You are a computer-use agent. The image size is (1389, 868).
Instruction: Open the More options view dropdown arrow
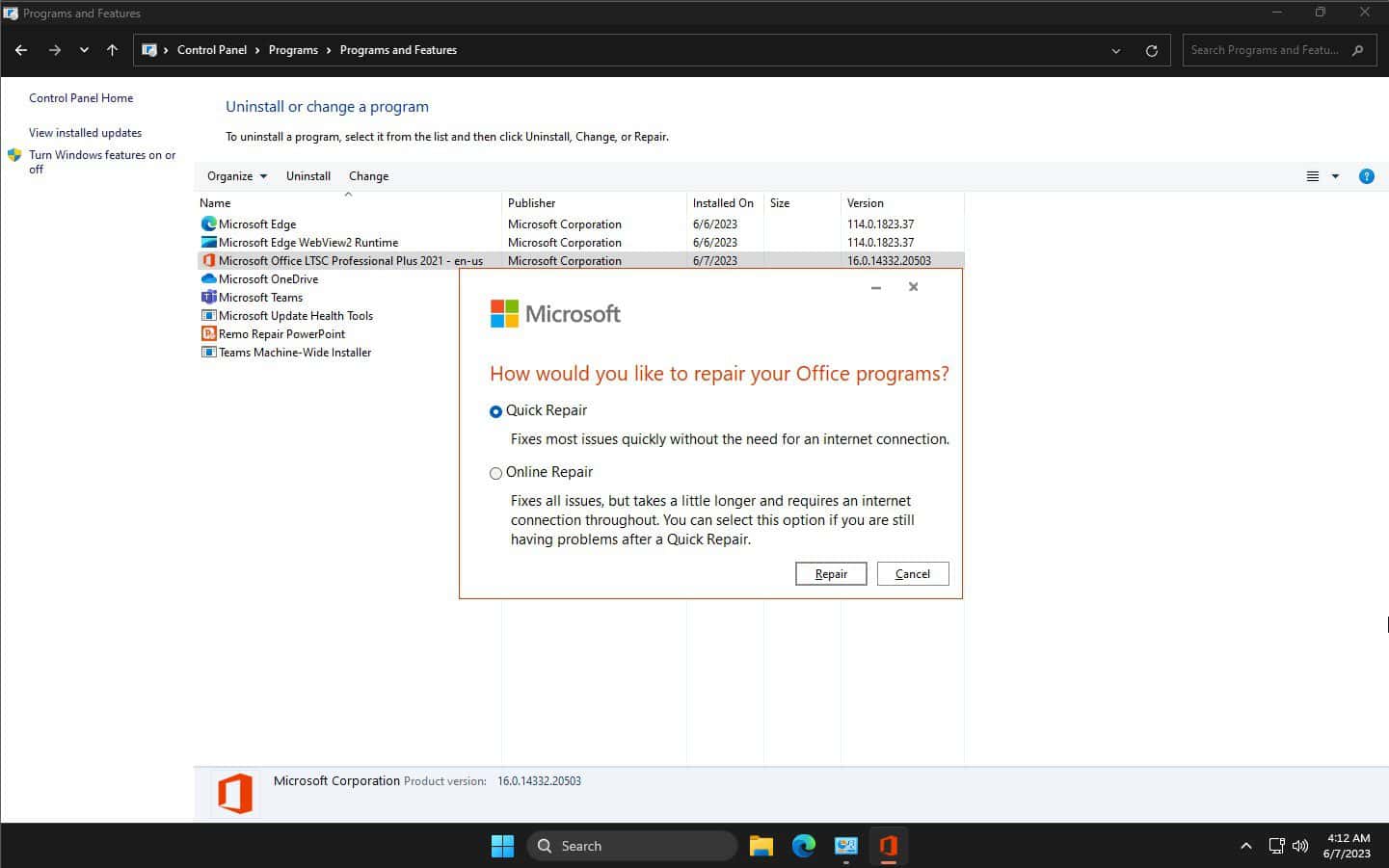tap(1335, 176)
